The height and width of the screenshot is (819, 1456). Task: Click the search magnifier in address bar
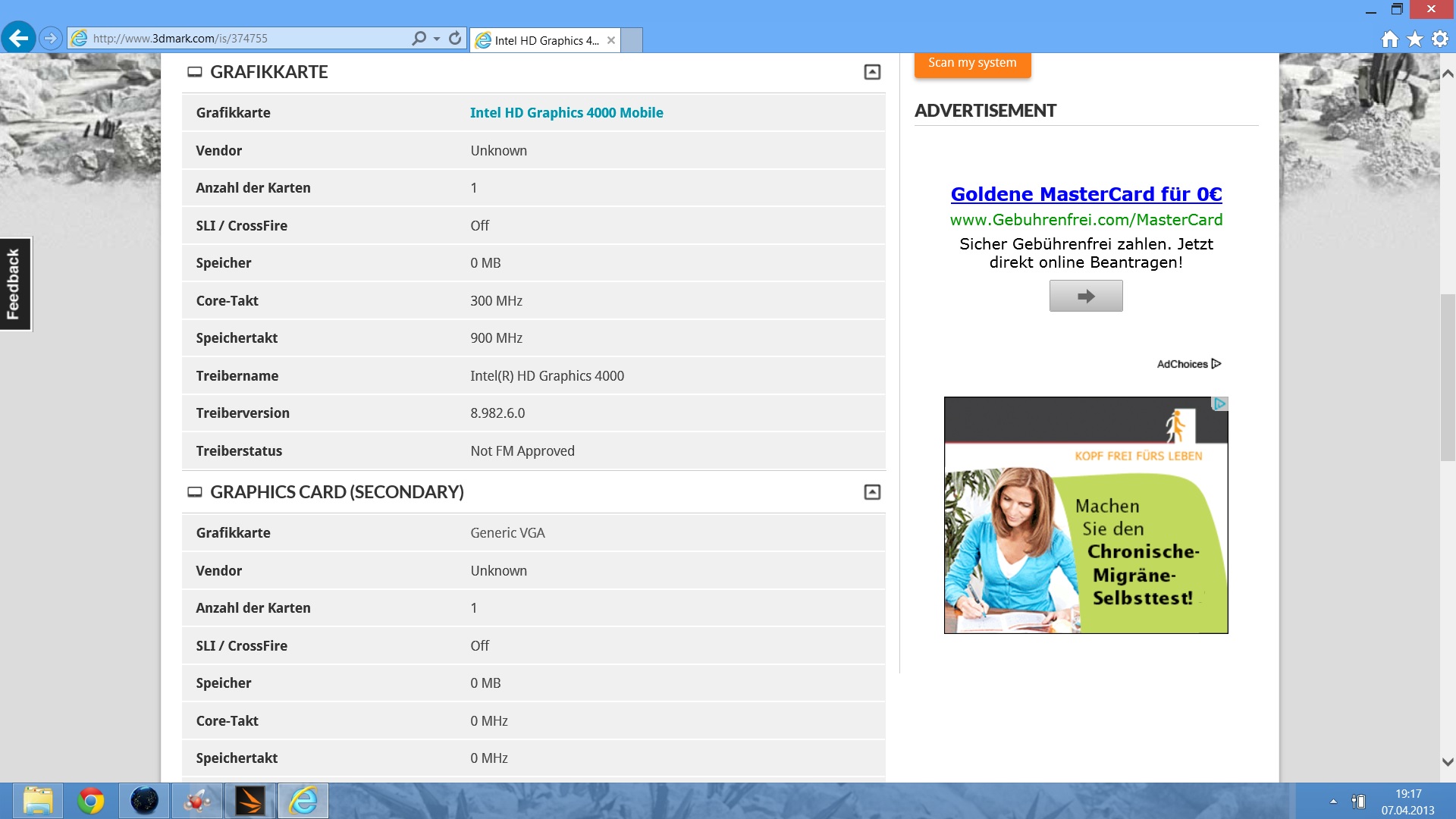point(419,38)
